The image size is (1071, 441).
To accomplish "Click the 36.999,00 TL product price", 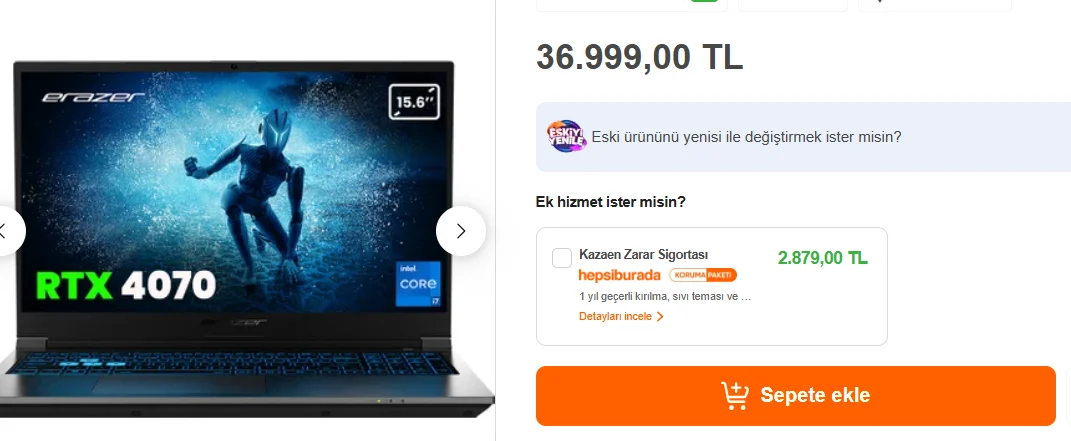I will [x=639, y=57].
